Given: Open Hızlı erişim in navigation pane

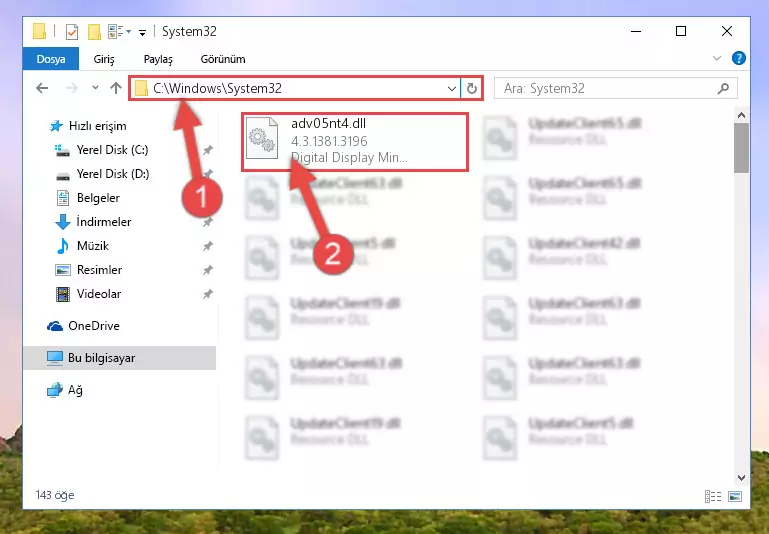Looking at the screenshot, I should pos(87,126).
